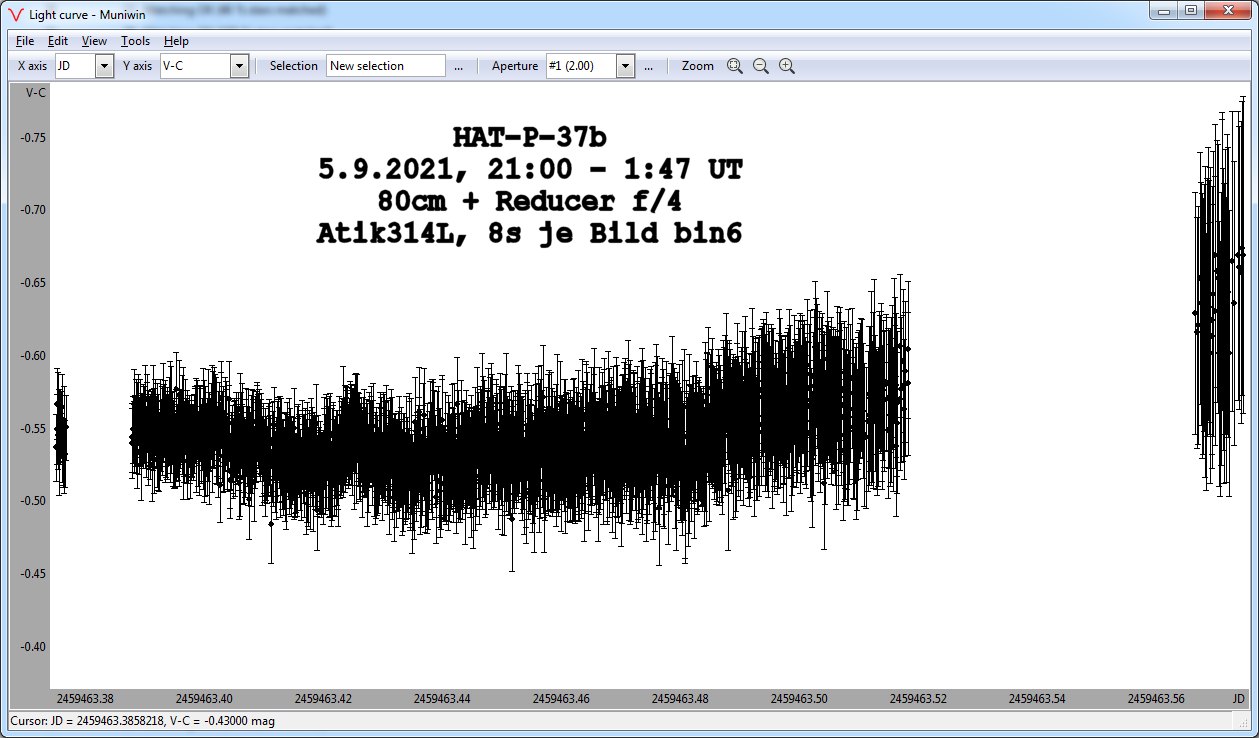Close the Light curve window
Image resolution: width=1259 pixels, height=738 pixels.
[1228, 10]
